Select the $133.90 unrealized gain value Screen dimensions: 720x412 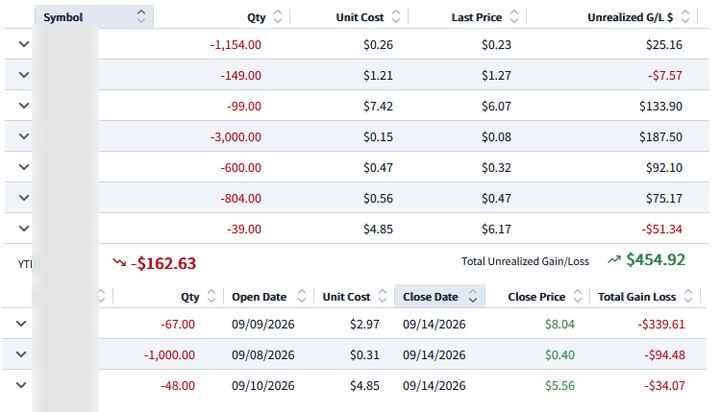(x=661, y=106)
